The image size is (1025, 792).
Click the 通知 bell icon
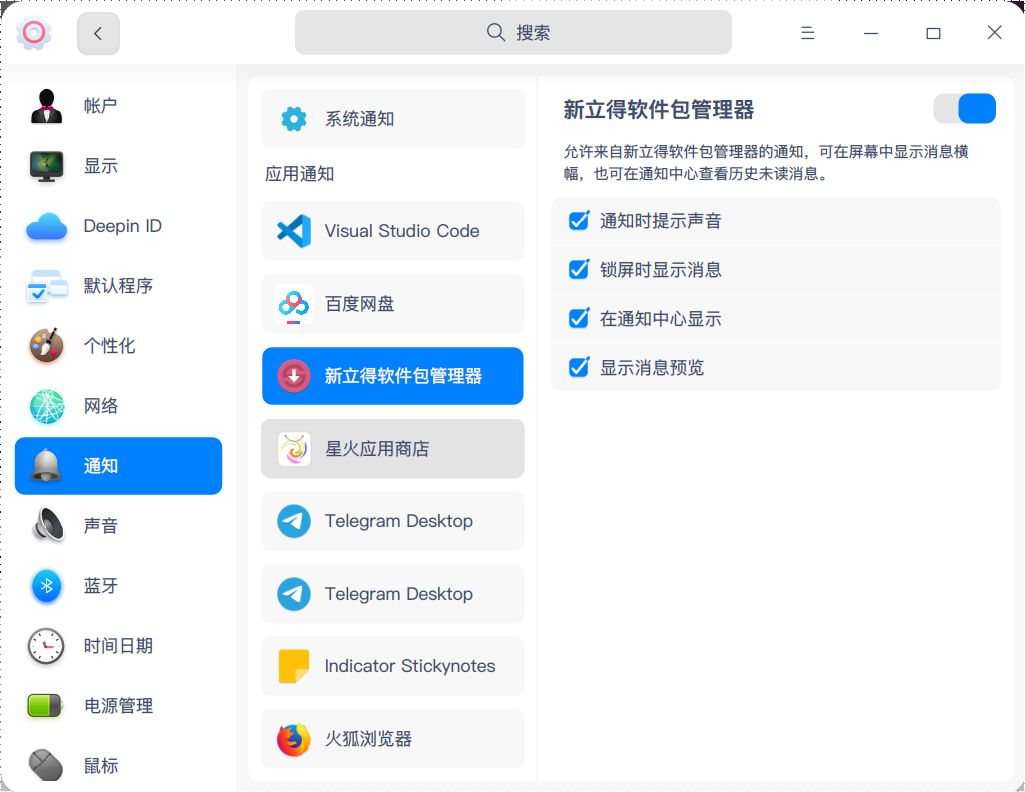(x=46, y=465)
